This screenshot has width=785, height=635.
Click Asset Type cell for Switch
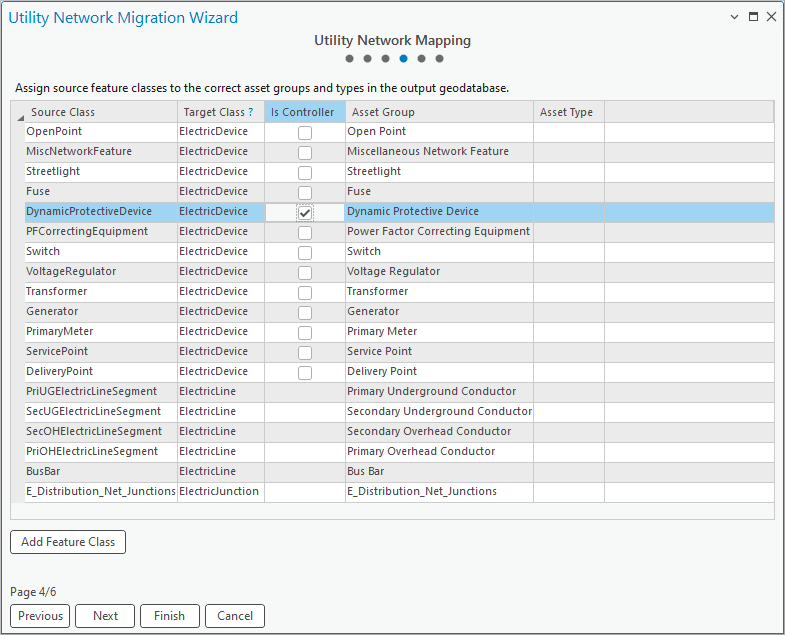pos(569,252)
